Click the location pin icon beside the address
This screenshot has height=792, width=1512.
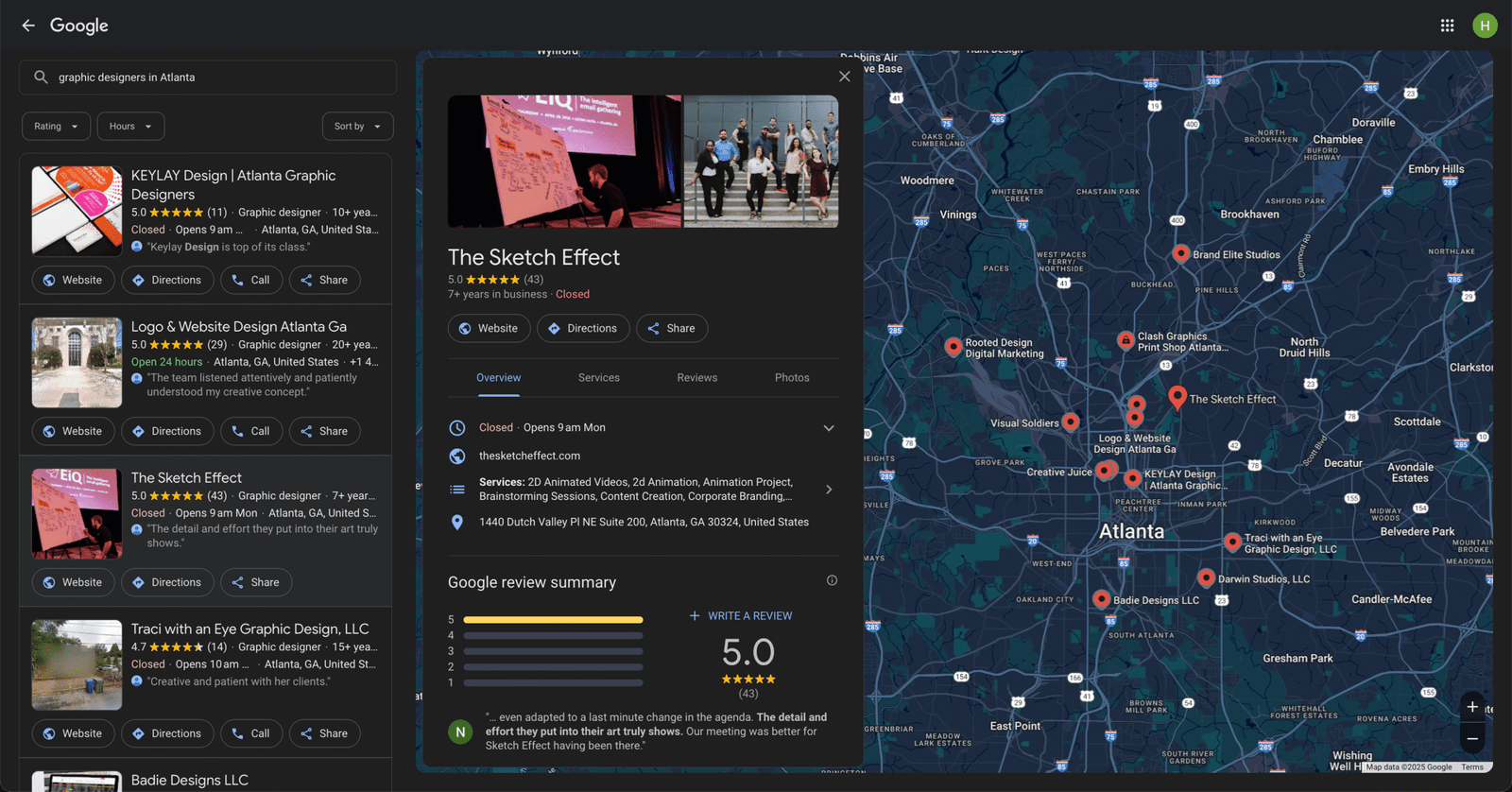pyautogui.click(x=457, y=522)
